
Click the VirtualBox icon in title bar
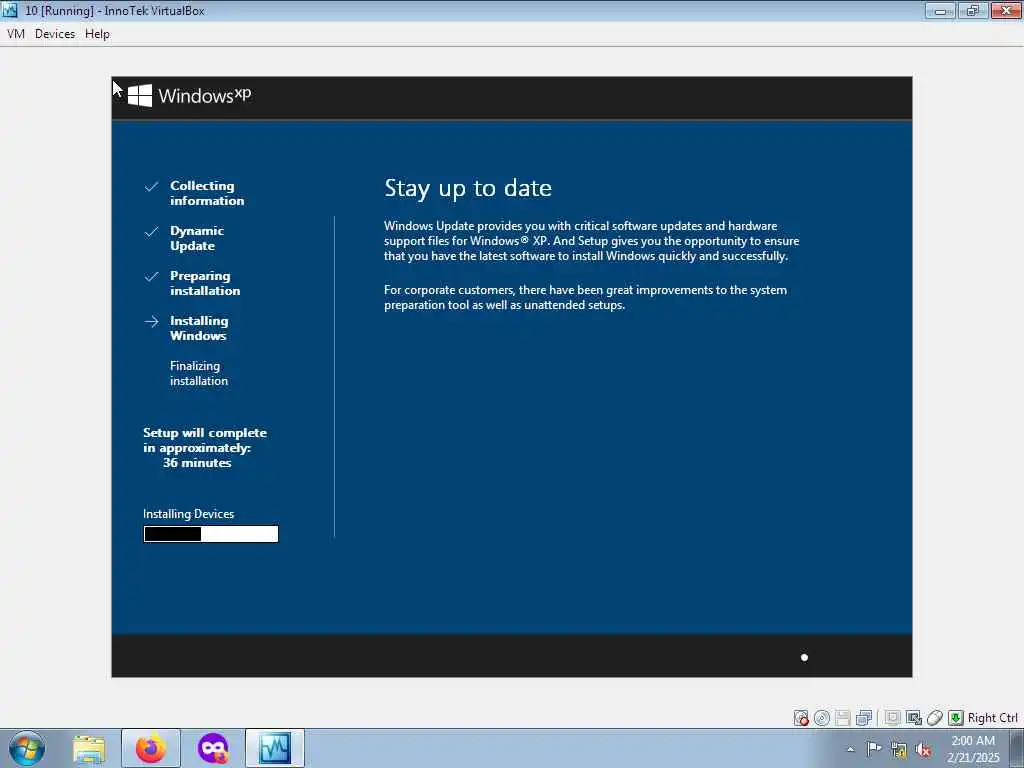10,10
